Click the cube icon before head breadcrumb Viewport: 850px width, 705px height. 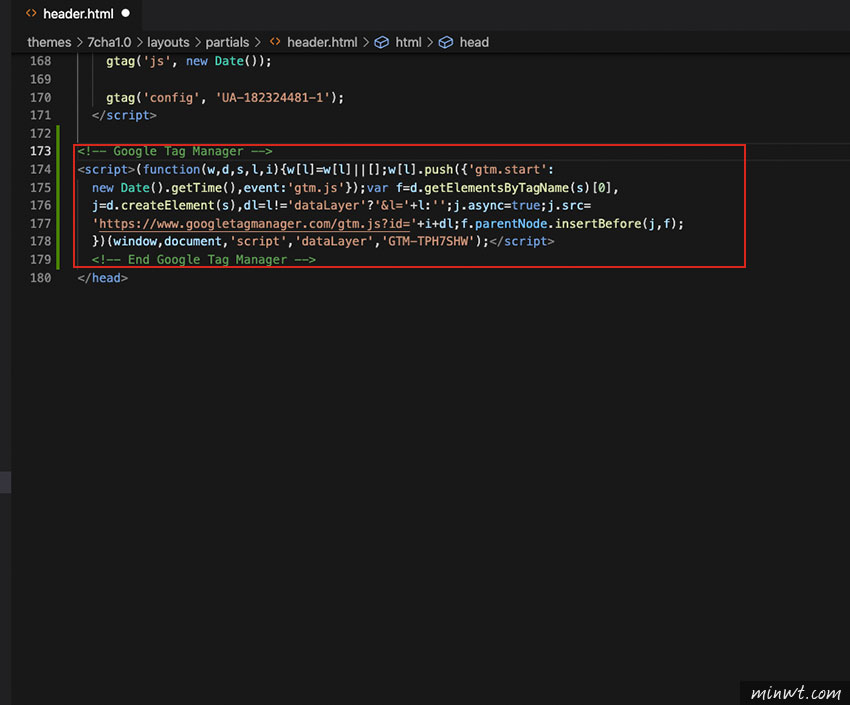click(x=446, y=42)
